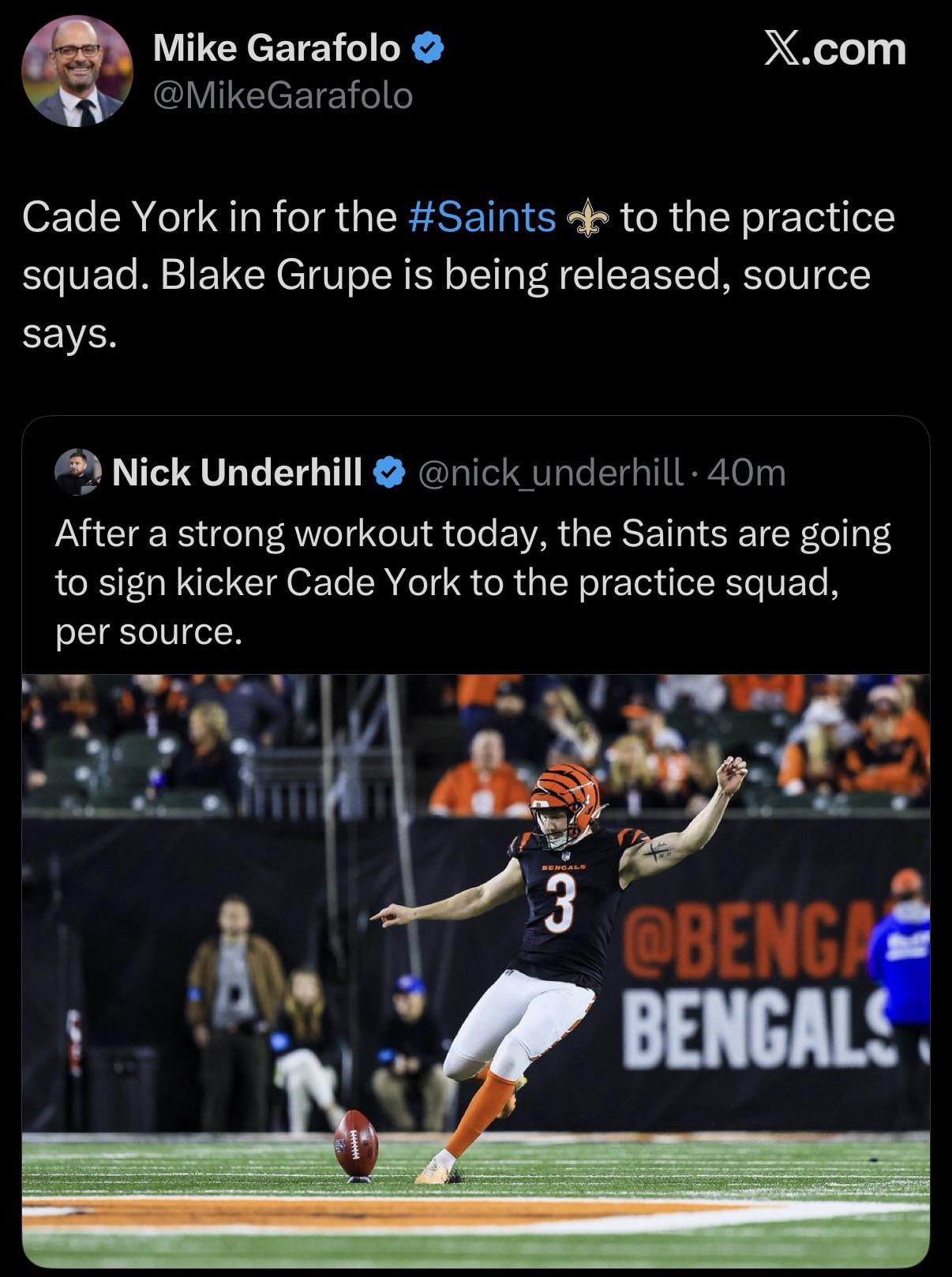
Task: Visit the @nick_underhill handle
Action: click(549, 473)
